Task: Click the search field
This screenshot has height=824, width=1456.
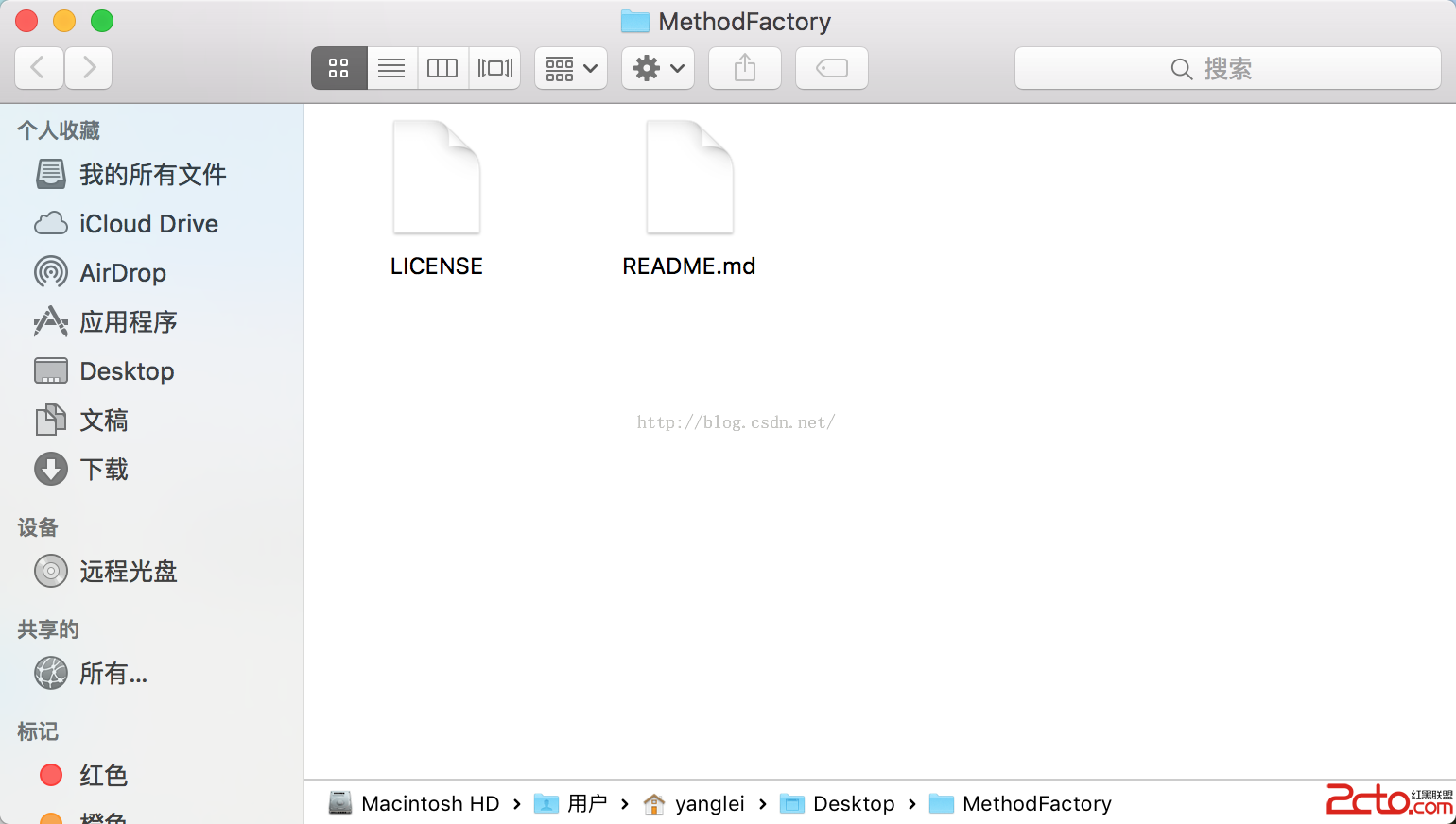Action: (x=1227, y=69)
